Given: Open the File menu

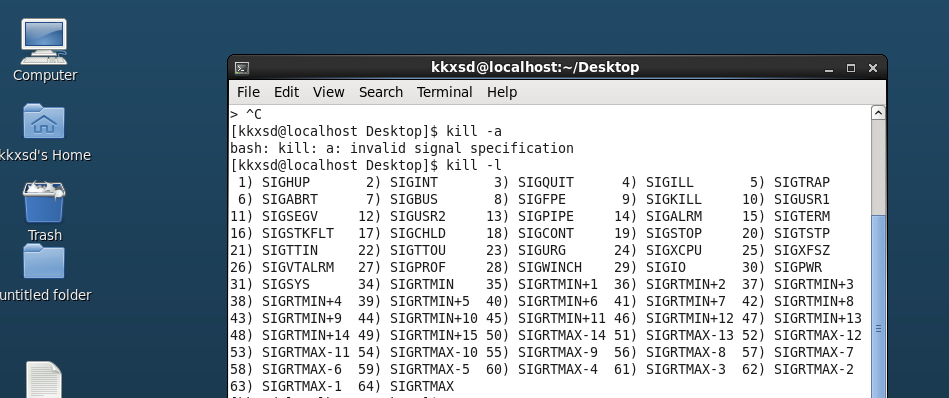Looking at the screenshot, I should point(248,92).
